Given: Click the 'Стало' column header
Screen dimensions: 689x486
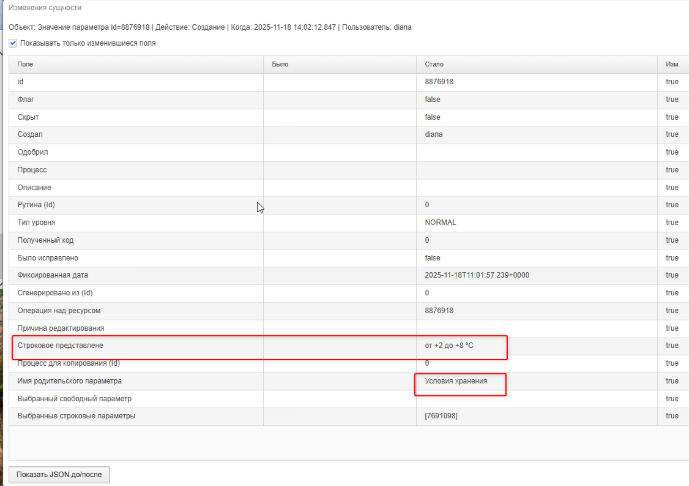Looking at the screenshot, I should [537, 64].
